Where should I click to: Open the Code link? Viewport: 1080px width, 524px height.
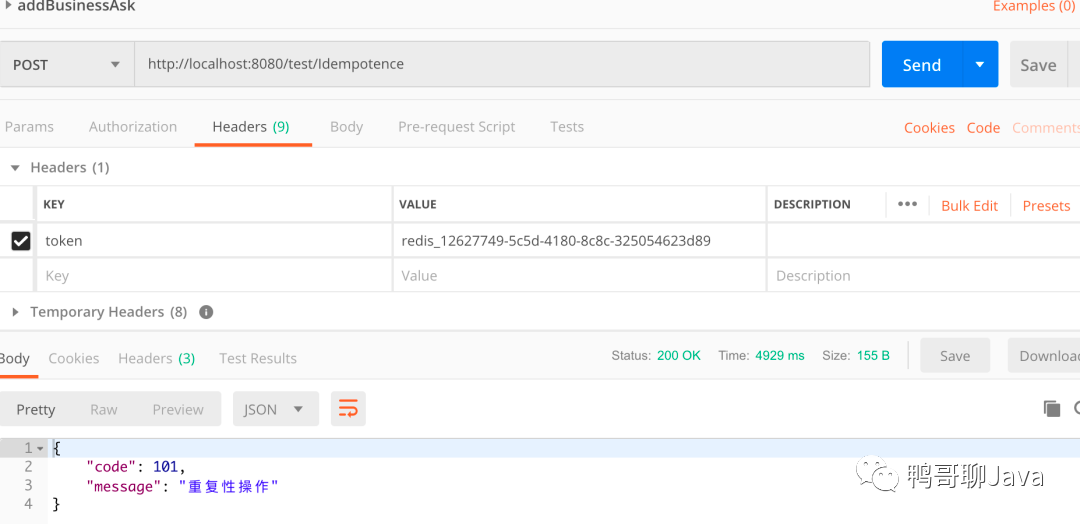click(983, 127)
